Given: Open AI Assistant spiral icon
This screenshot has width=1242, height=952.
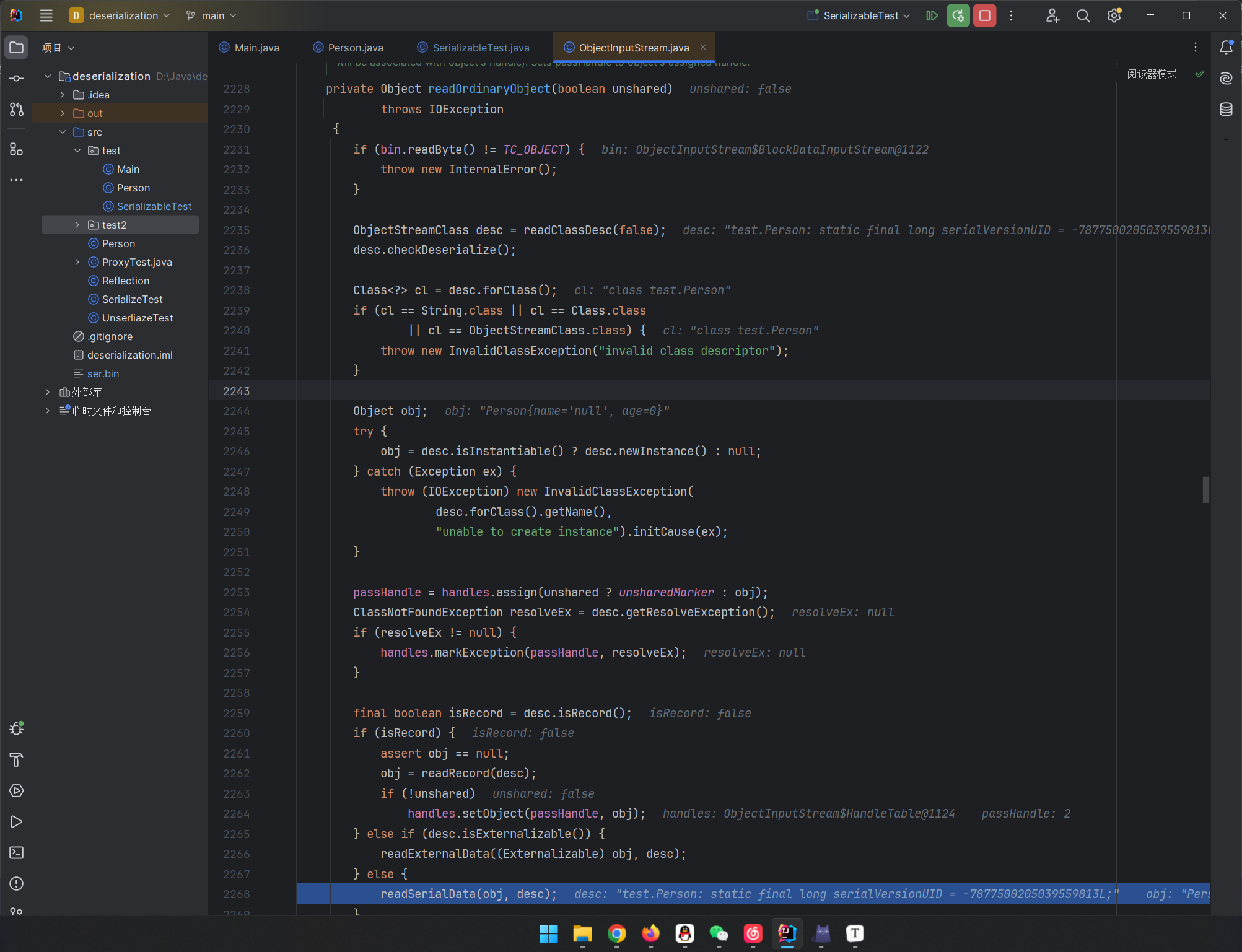Looking at the screenshot, I should (1226, 79).
